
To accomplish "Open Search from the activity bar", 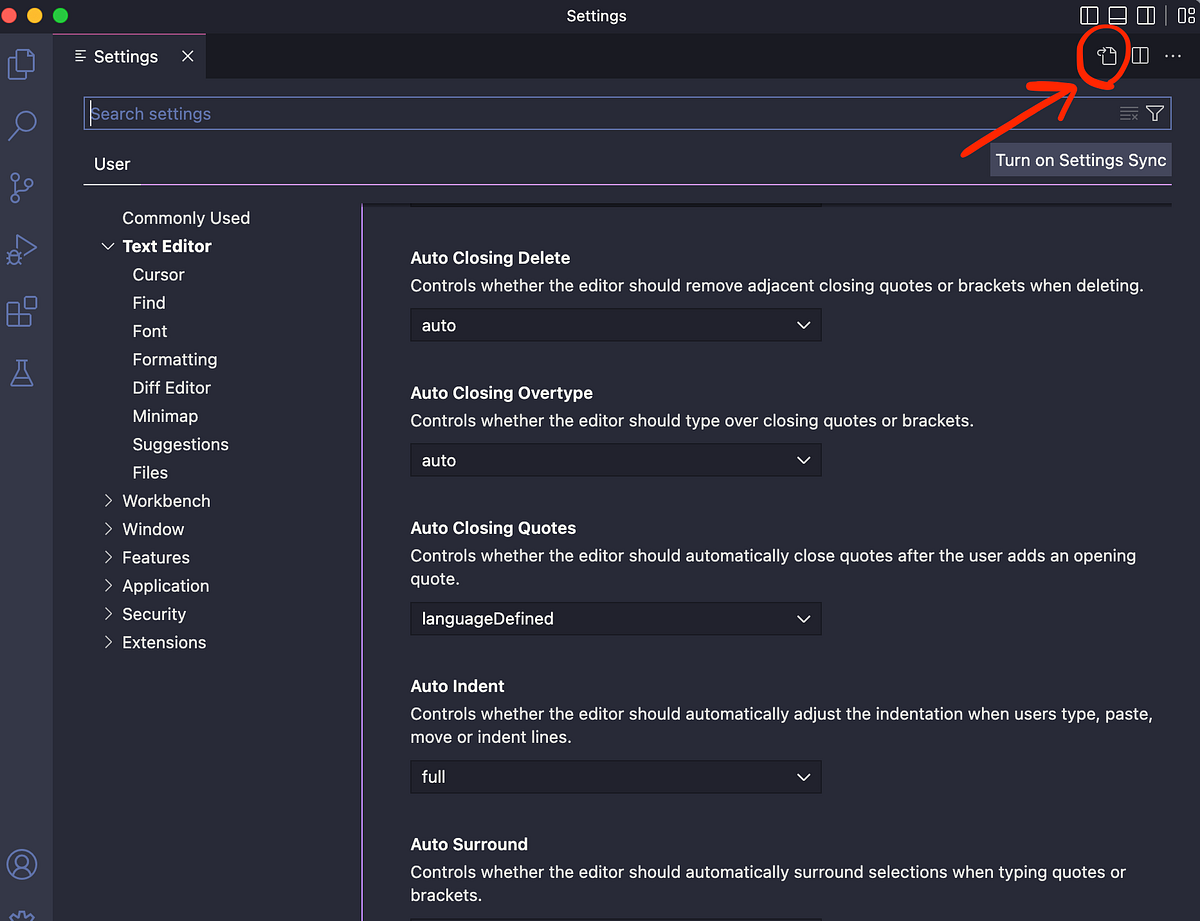I will [24, 125].
